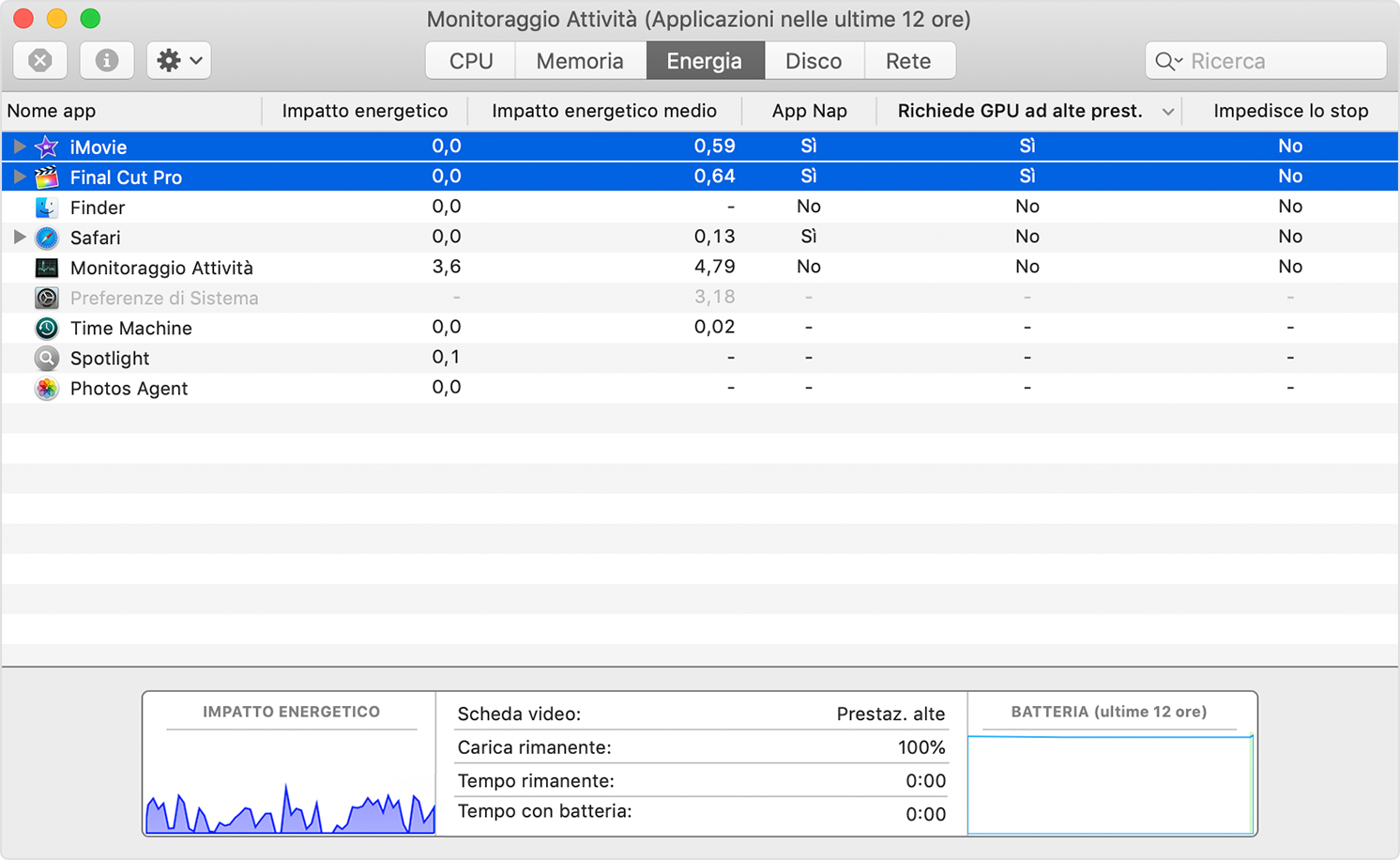The height and width of the screenshot is (860, 1400).
Task: Expand the Safari disclosure triangle
Action: pyautogui.click(x=19, y=237)
